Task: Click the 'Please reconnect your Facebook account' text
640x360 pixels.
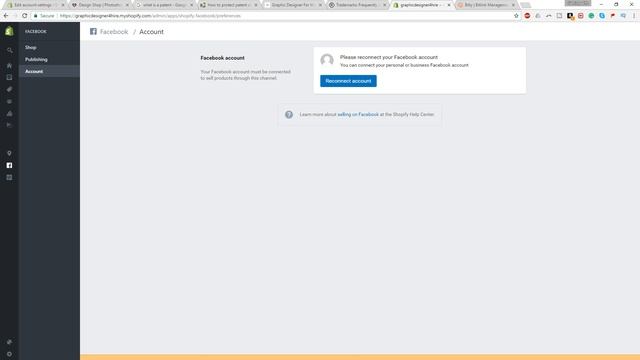Action: pos(389,57)
